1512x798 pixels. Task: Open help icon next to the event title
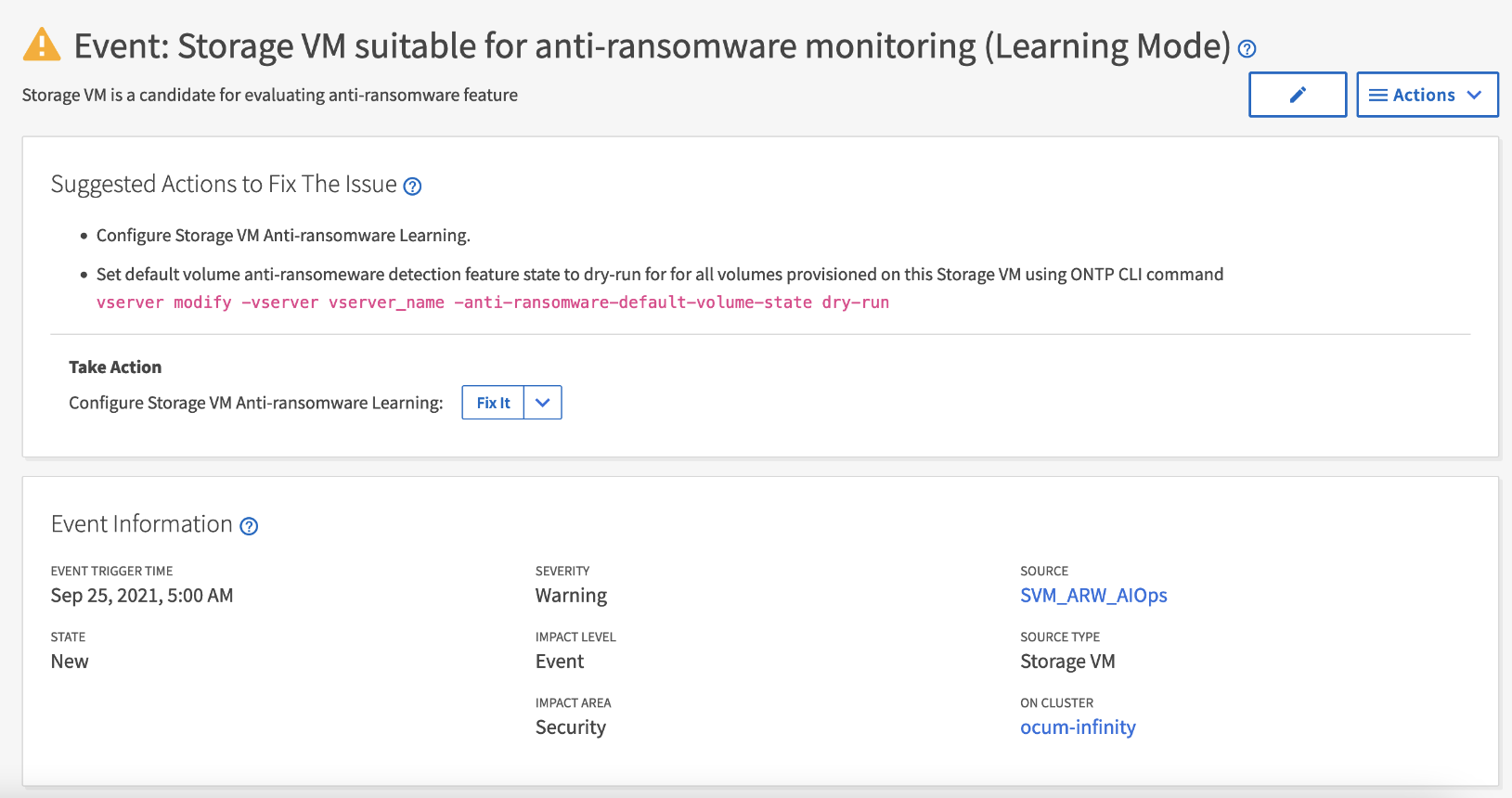tap(1247, 49)
